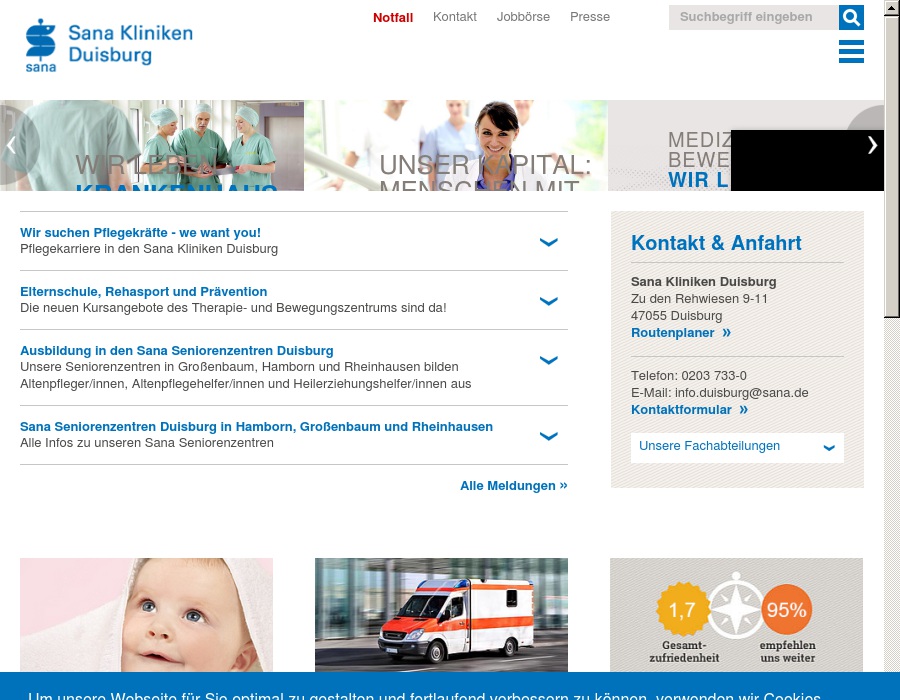The width and height of the screenshot is (900, 700).
Task: Open the hamburger menu icon
Action: [x=851, y=52]
